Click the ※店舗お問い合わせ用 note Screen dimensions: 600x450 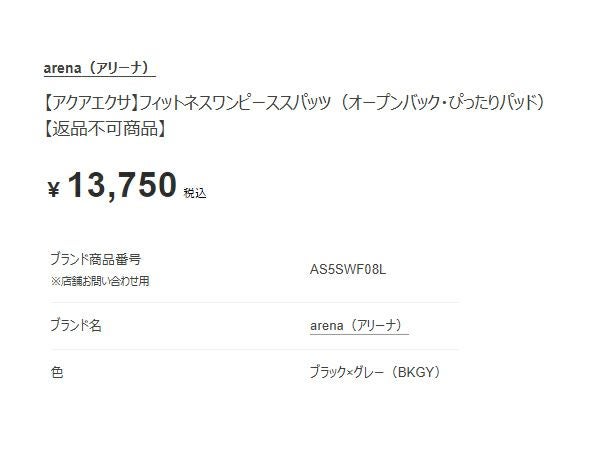[100, 281]
